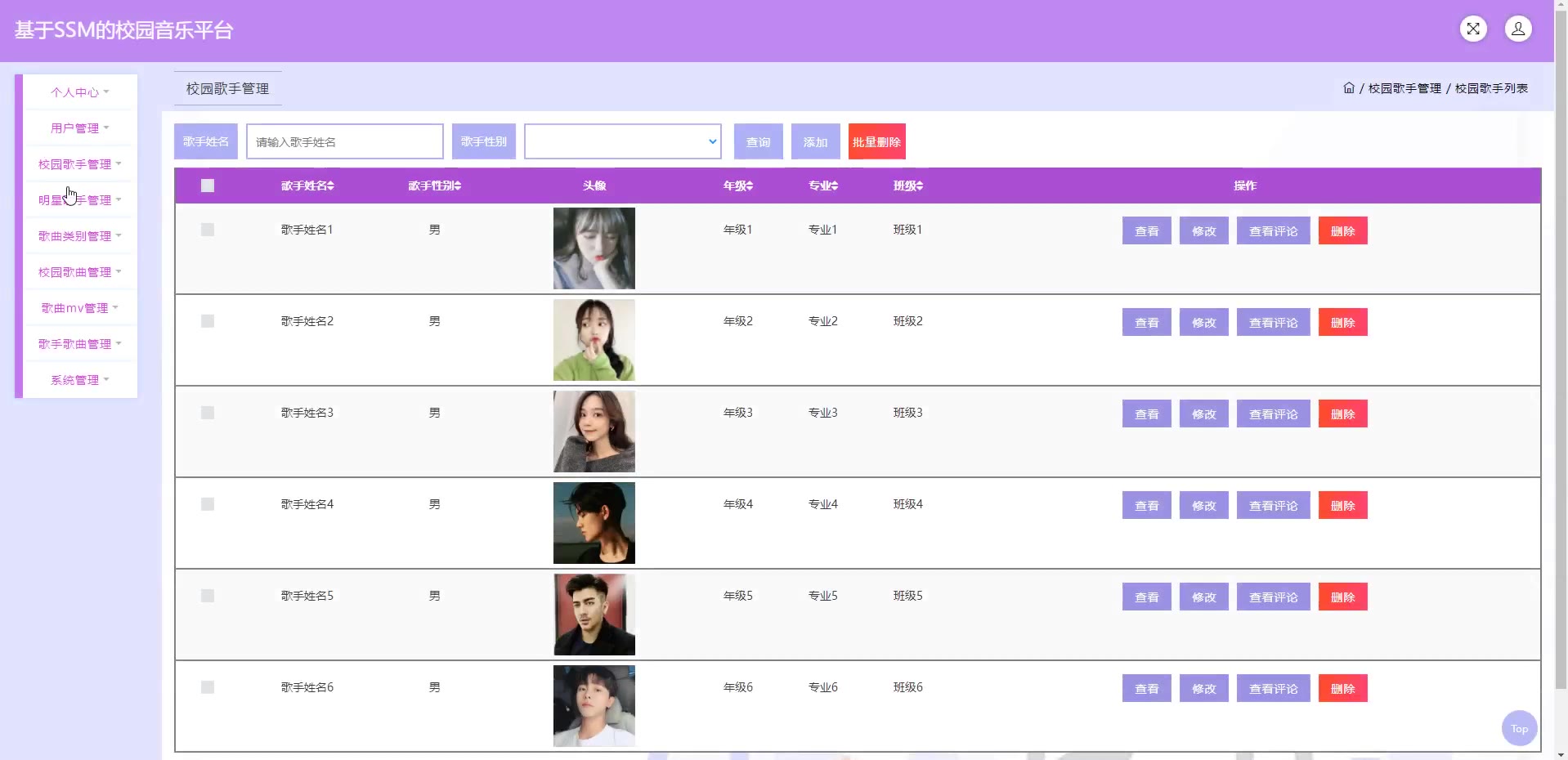Screen dimensions: 1568x760
Task: Open the user profile icon in header
Action: tap(1518, 29)
